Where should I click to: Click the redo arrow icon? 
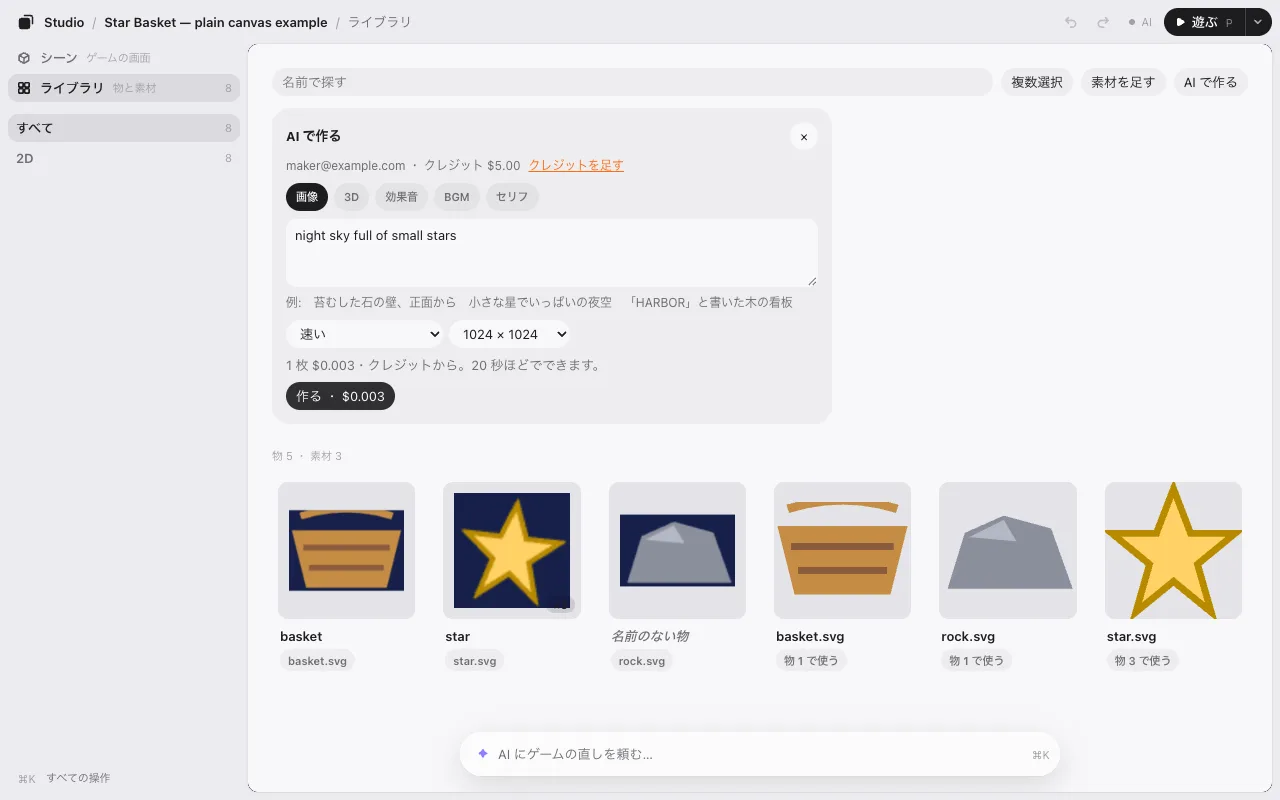pyautogui.click(x=1103, y=22)
